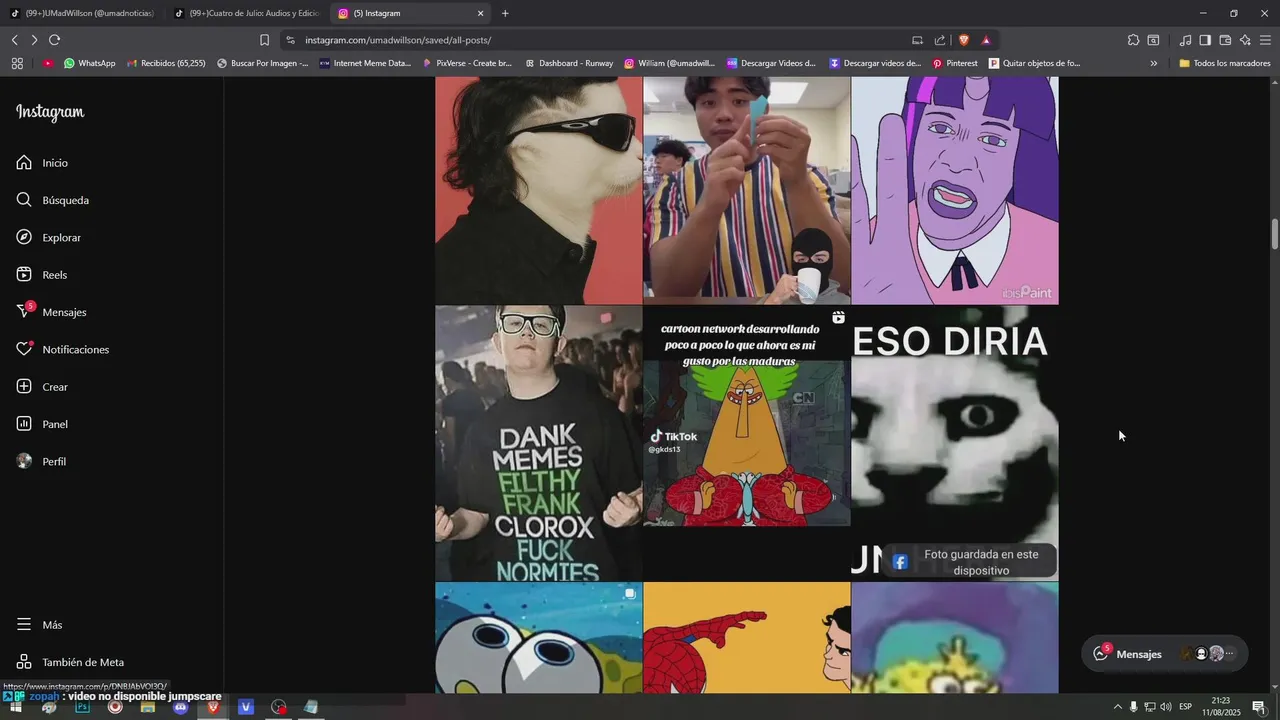
Task: Open browser extensions puzzle icon
Action: [1133, 40]
